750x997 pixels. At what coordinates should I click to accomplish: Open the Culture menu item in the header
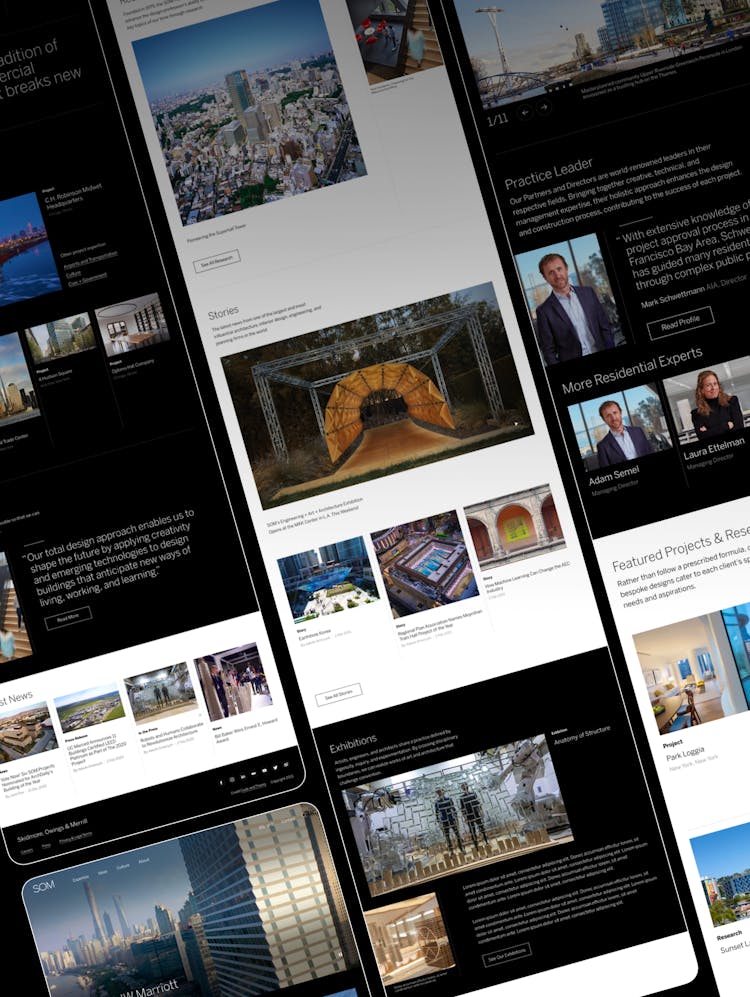[x=123, y=868]
